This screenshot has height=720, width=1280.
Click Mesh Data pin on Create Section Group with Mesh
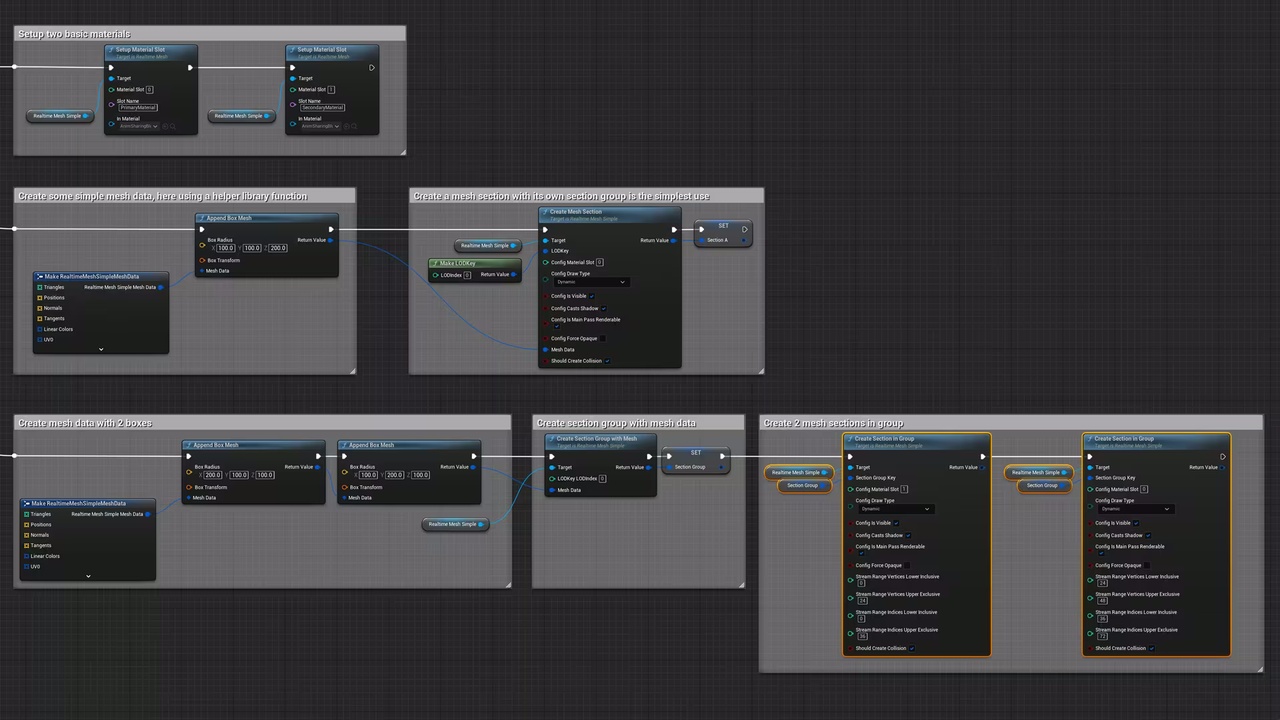(x=552, y=490)
